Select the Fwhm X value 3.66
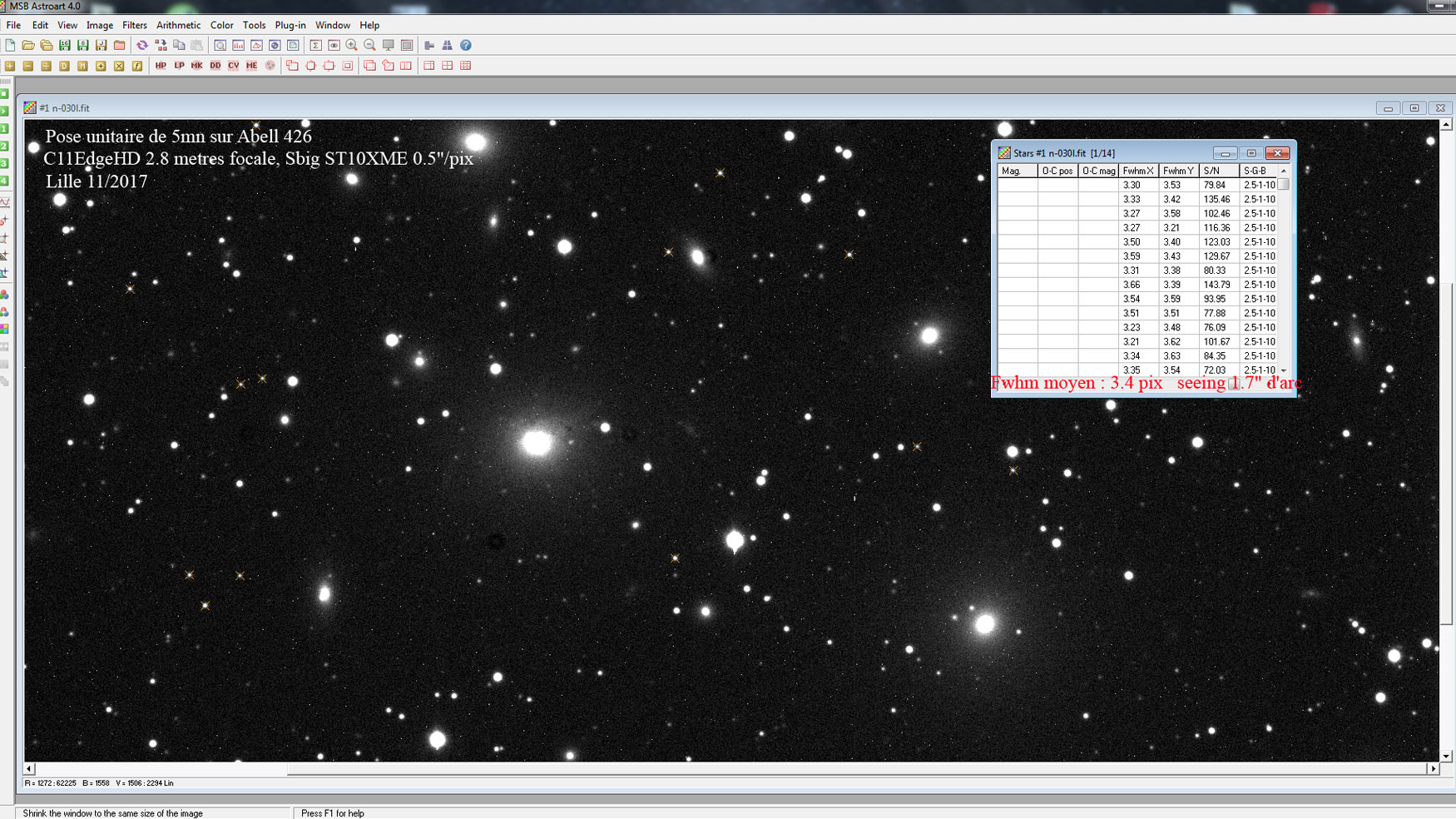The image size is (1456, 819). pyautogui.click(x=1132, y=285)
